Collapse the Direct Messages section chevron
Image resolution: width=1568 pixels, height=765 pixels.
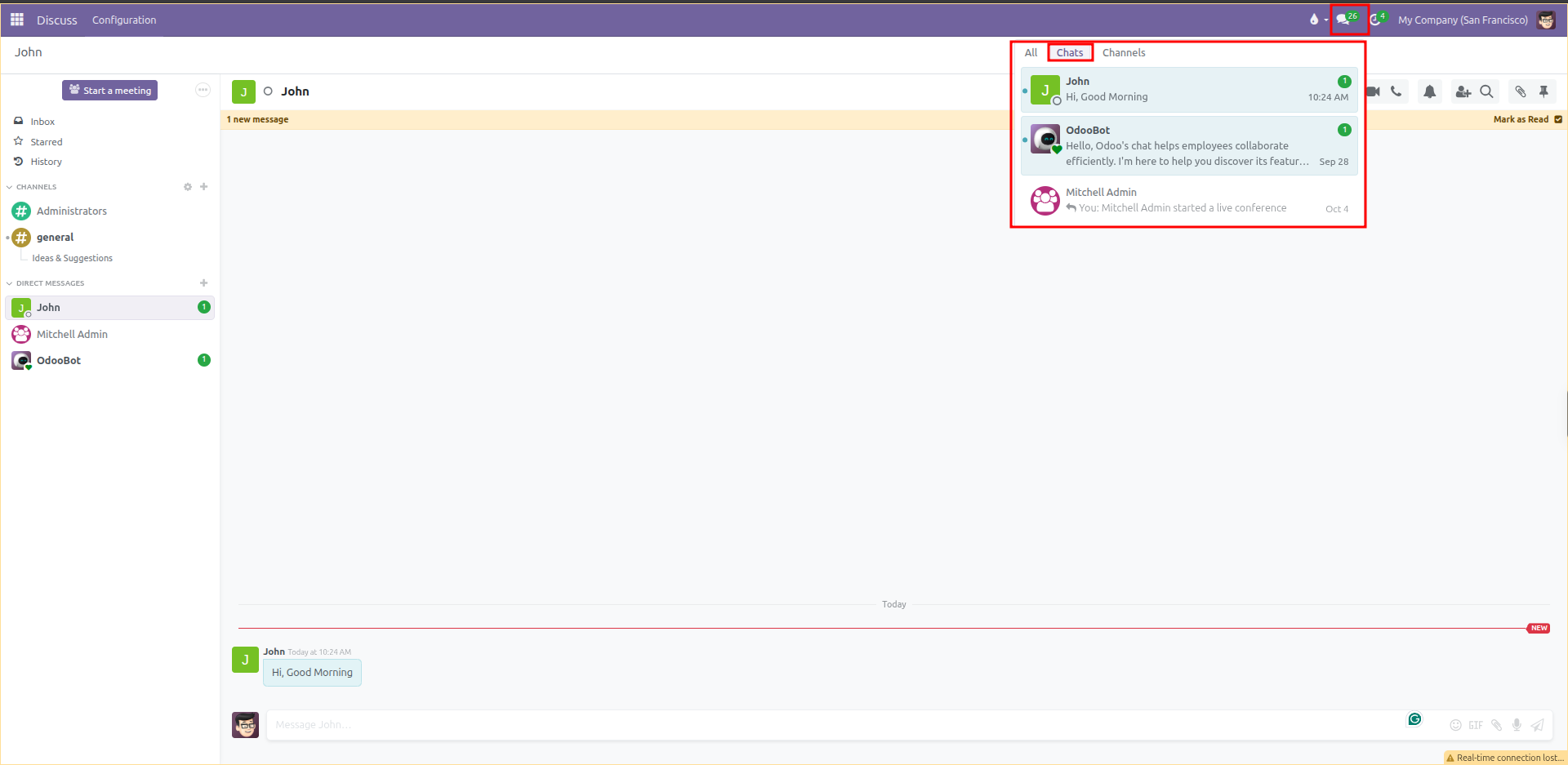10,283
